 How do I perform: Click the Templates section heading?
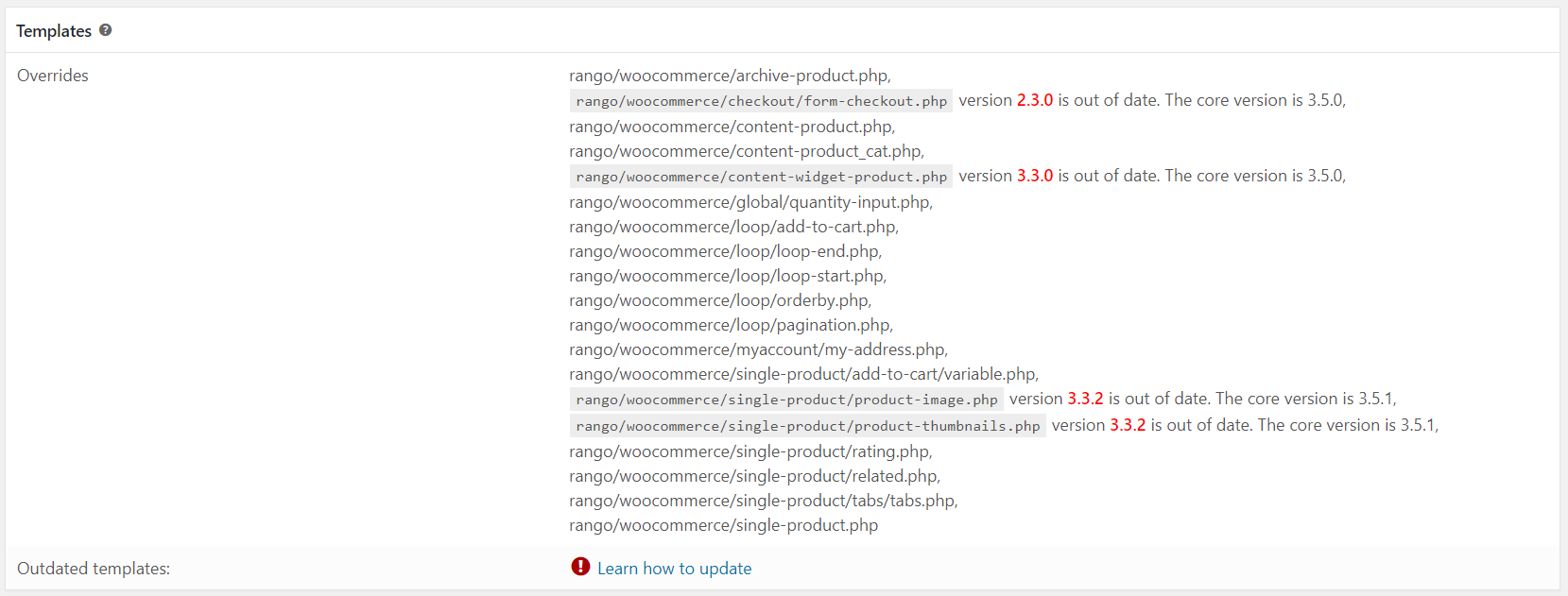[54, 31]
